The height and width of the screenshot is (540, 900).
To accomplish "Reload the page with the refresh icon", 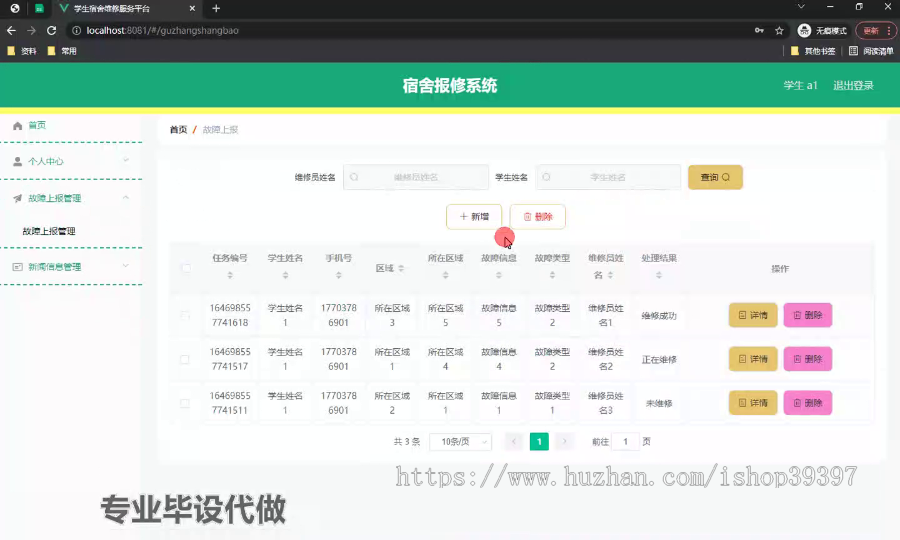I will pyautogui.click(x=52, y=30).
